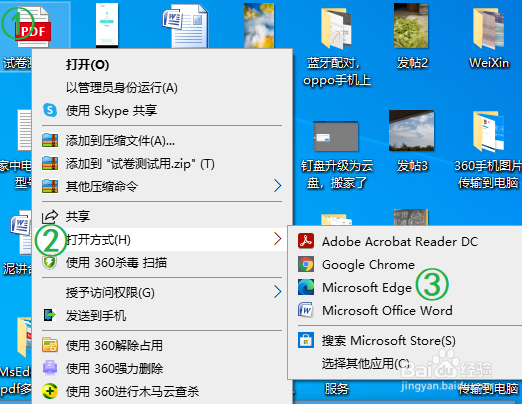
Task: Click the 360木马云查杀 green plus icon
Action: [x=50, y=391]
